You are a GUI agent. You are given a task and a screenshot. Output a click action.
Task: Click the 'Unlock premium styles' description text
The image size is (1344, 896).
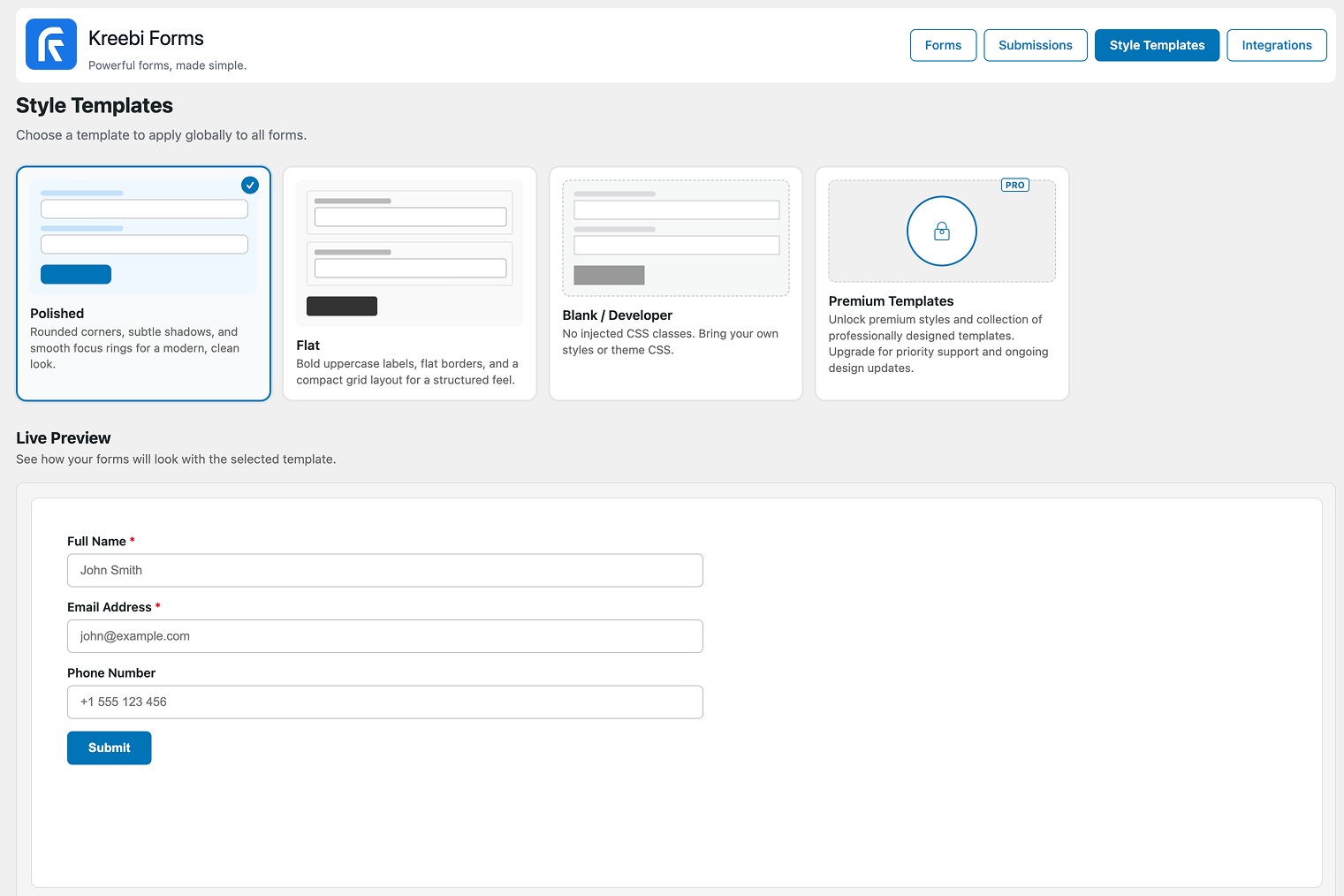[938, 344]
